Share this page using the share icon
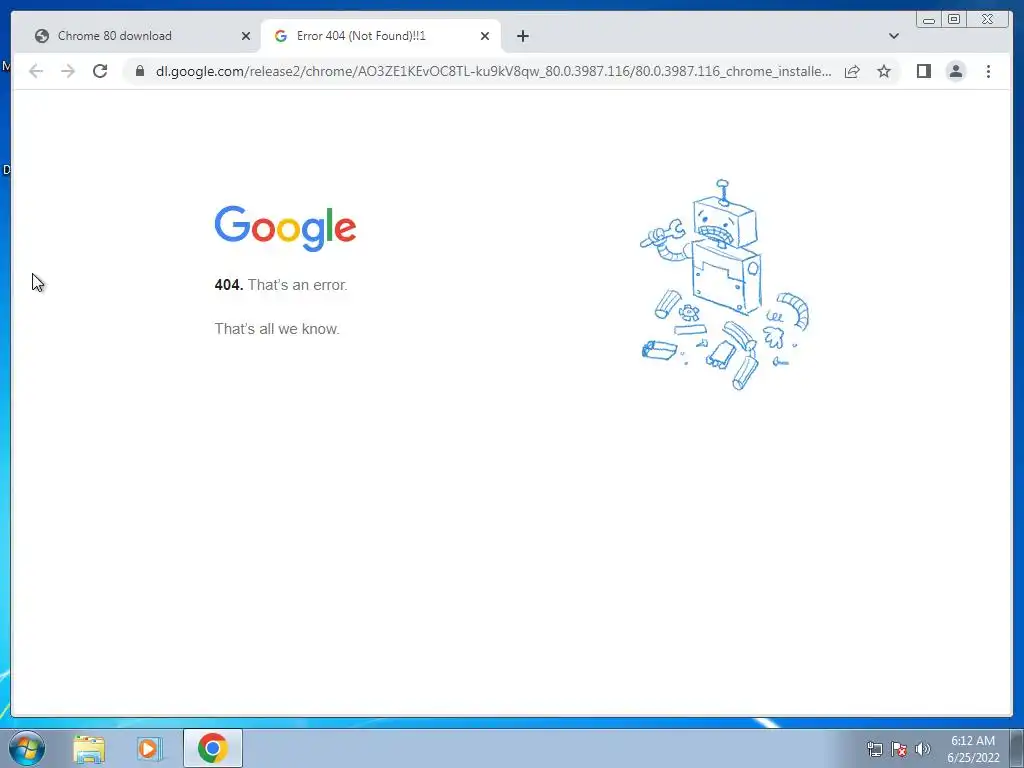This screenshot has width=1024, height=768. click(852, 71)
